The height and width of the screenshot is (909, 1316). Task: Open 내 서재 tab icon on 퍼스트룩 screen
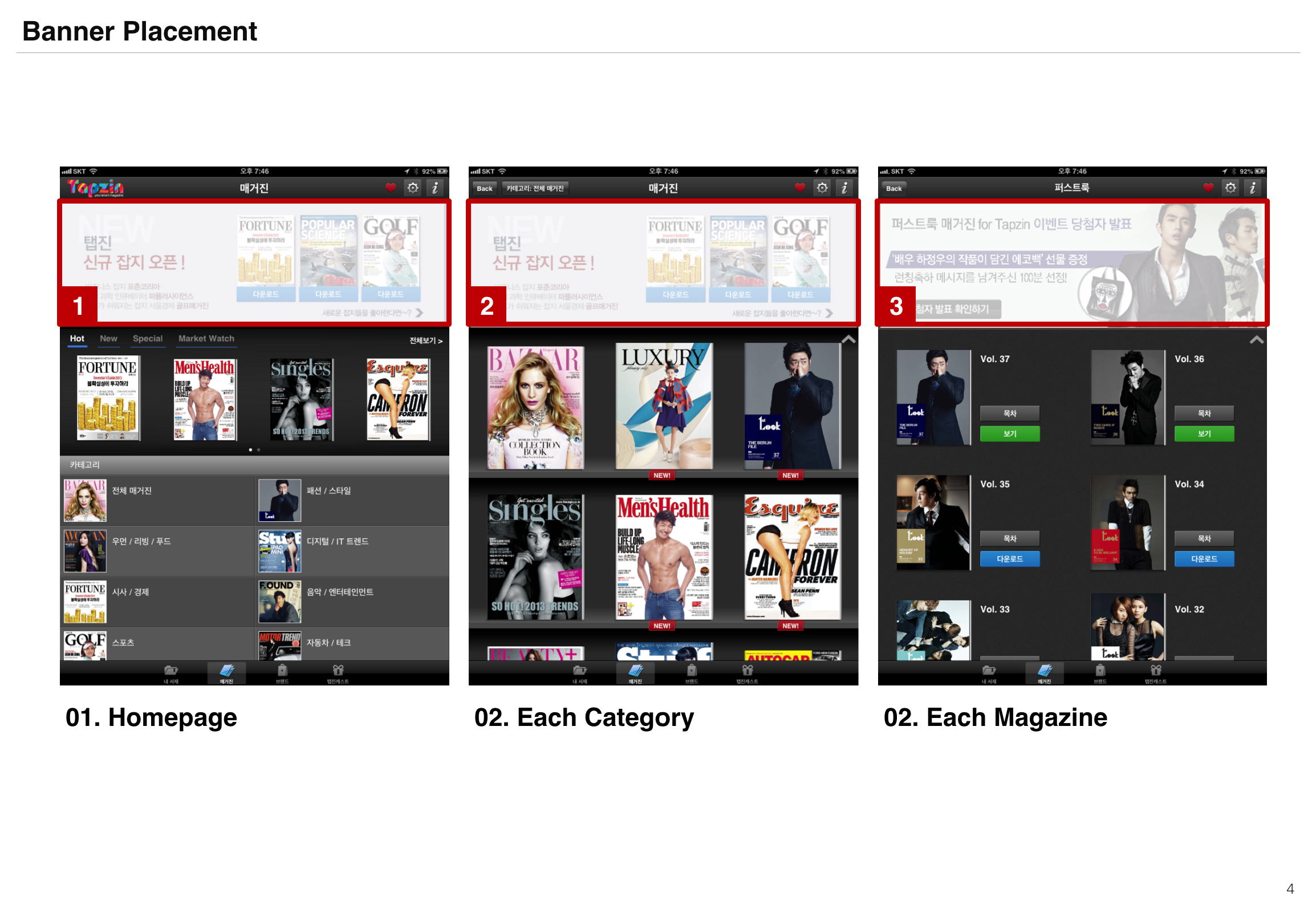click(x=989, y=673)
